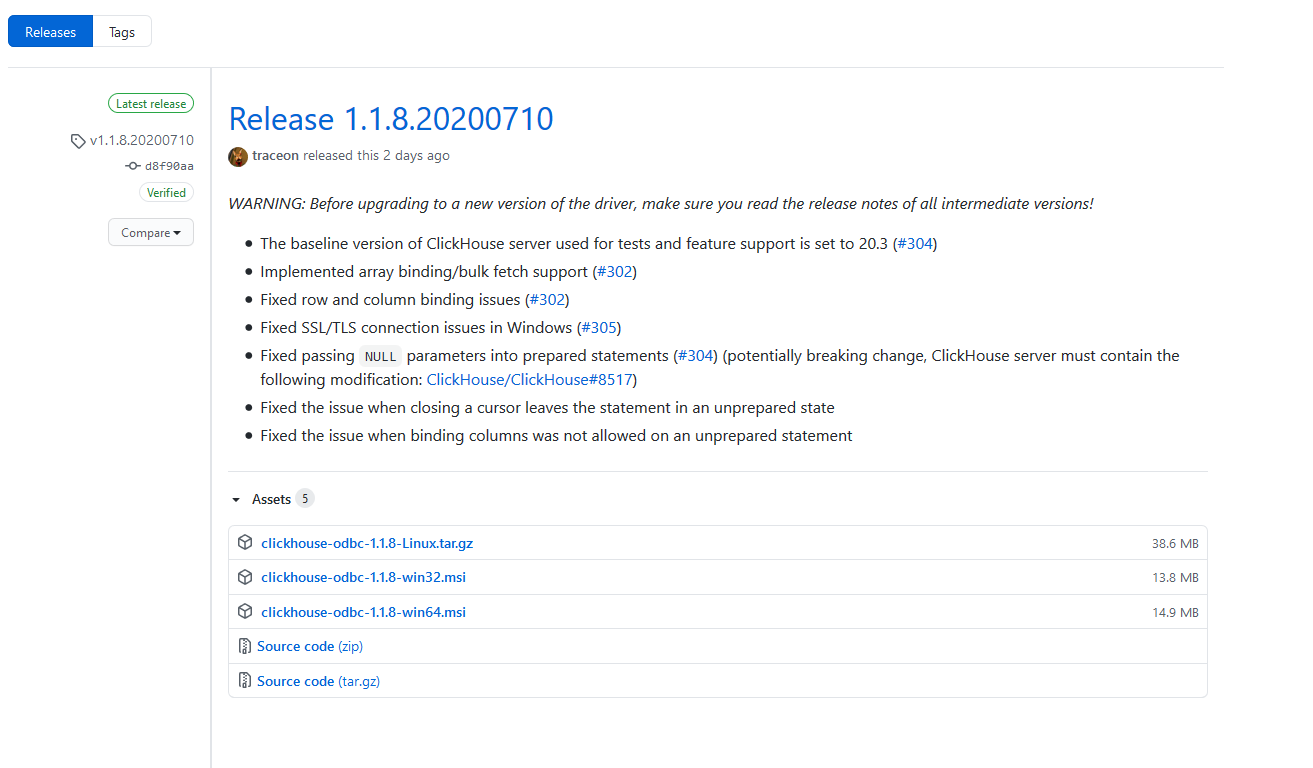
Task: Click the archive icon beside Source code (zip)
Action: 245,646
